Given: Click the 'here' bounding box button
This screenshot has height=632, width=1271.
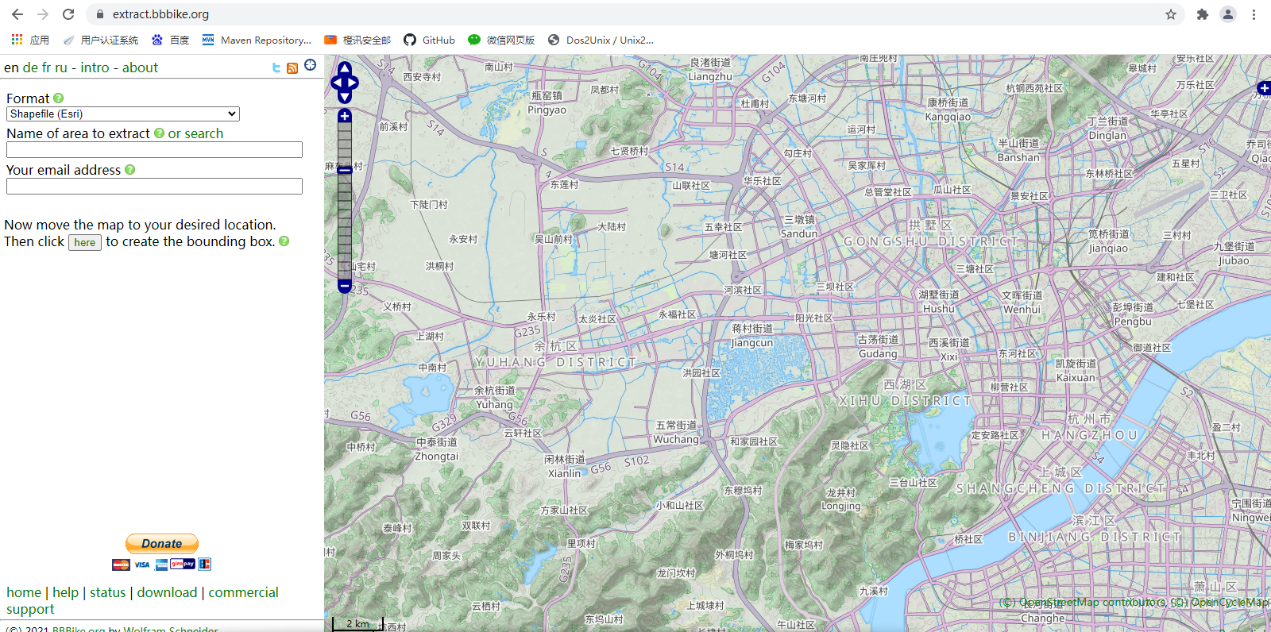Looking at the screenshot, I should point(85,242).
